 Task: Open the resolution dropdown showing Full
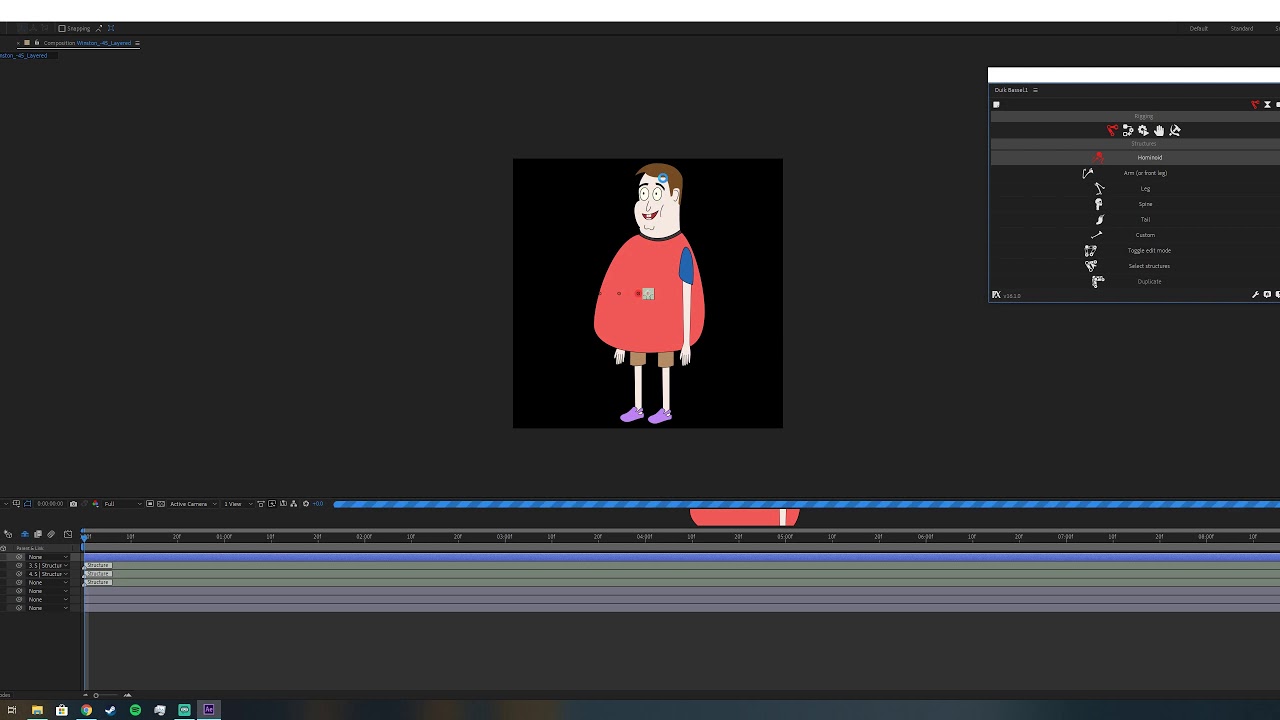(123, 504)
